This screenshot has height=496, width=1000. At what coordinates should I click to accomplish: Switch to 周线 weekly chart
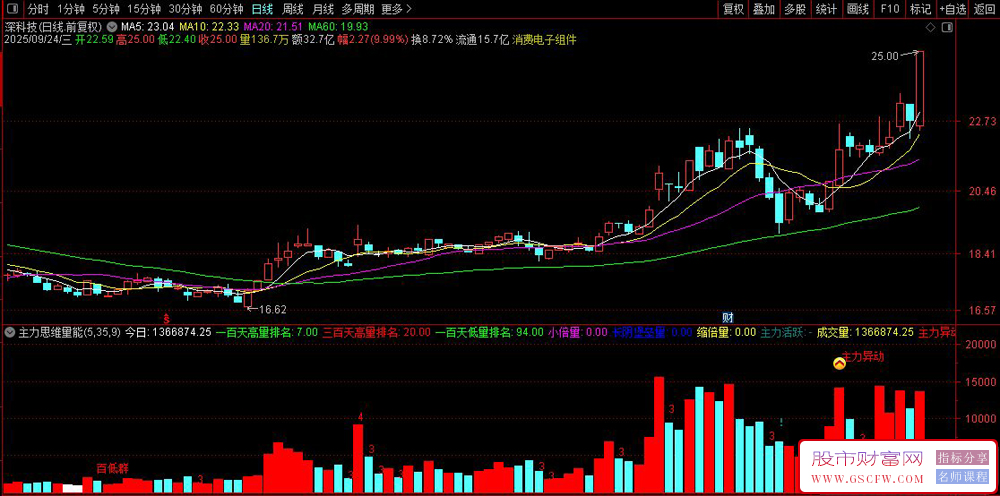coord(293,9)
